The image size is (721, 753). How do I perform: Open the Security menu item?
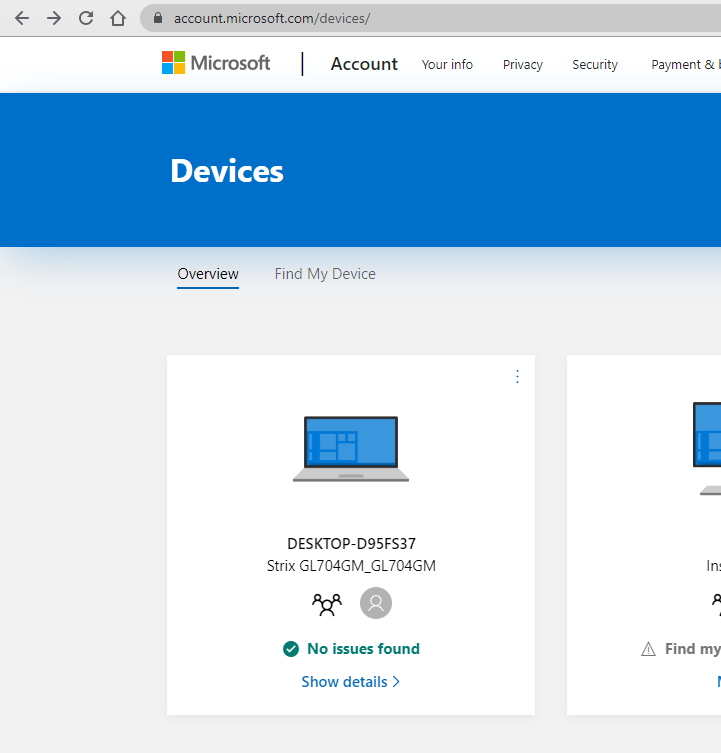pyautogui.click(x=595, y=64)
